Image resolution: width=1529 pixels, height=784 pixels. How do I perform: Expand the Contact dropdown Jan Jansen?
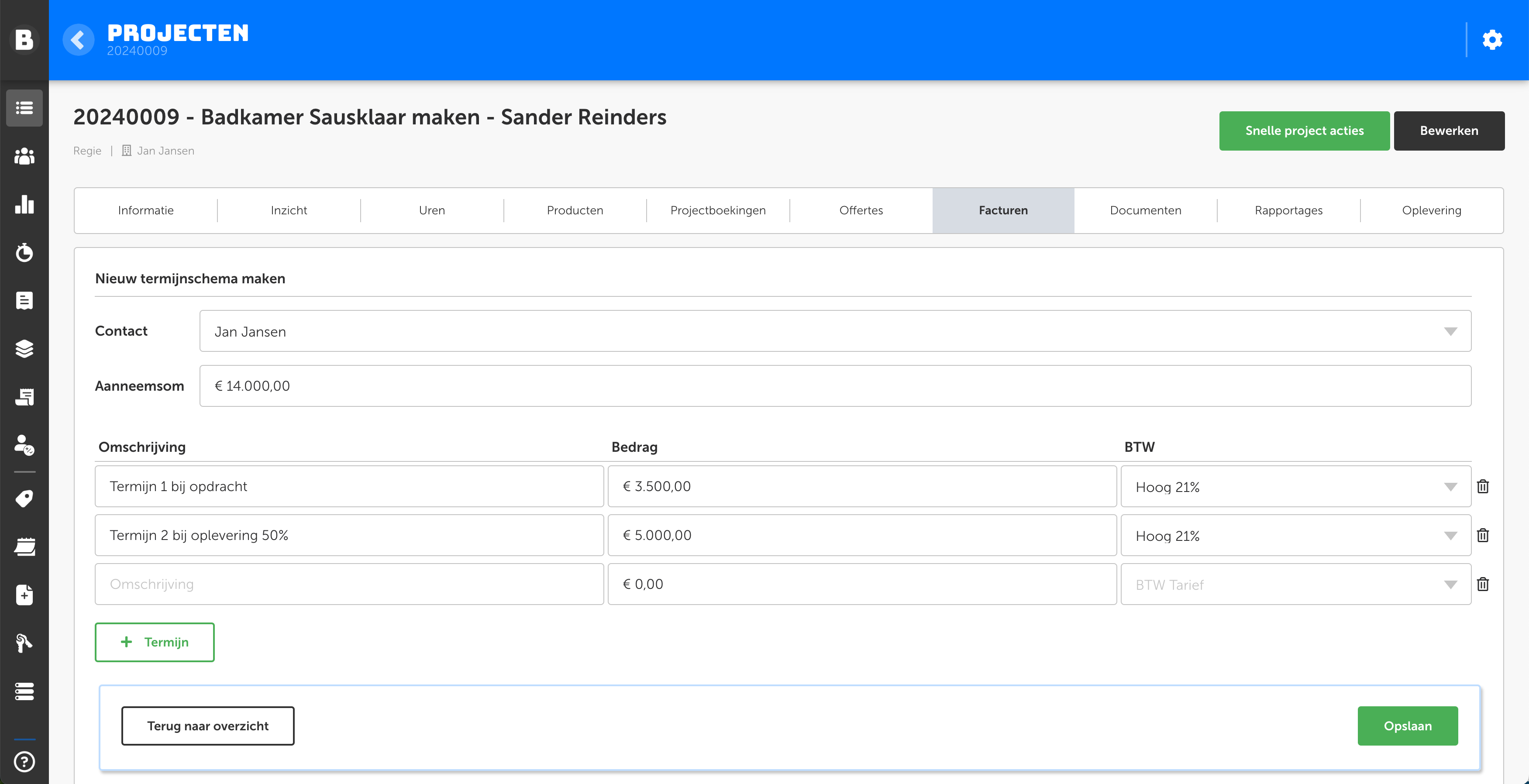pyautogui.click(x=835, y=331)
